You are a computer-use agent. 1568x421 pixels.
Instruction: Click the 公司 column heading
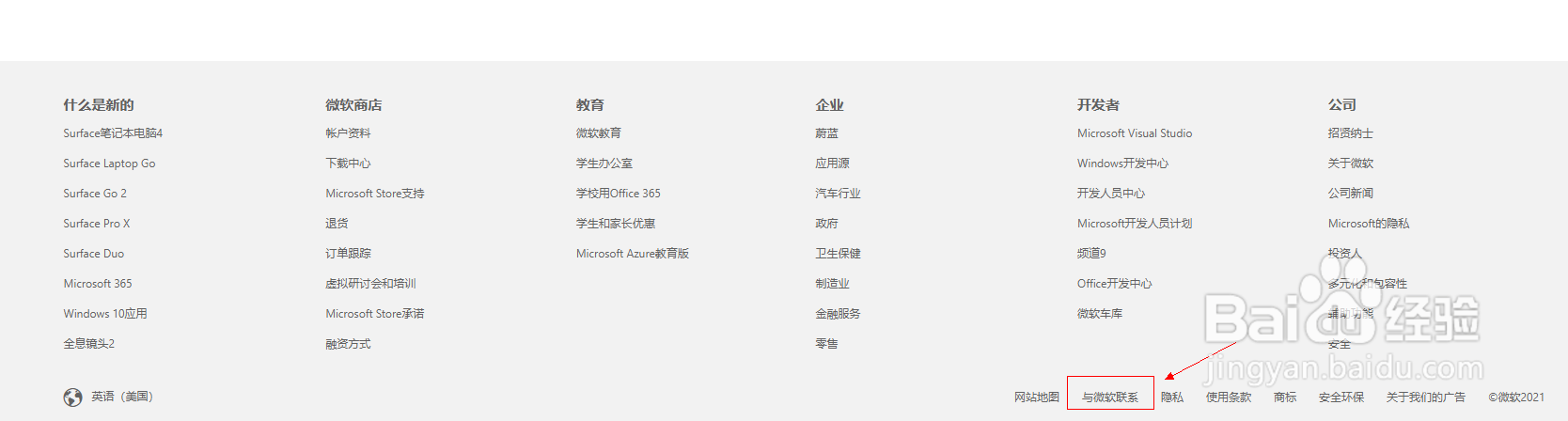pyautogui.click(x=1341, y=105)
